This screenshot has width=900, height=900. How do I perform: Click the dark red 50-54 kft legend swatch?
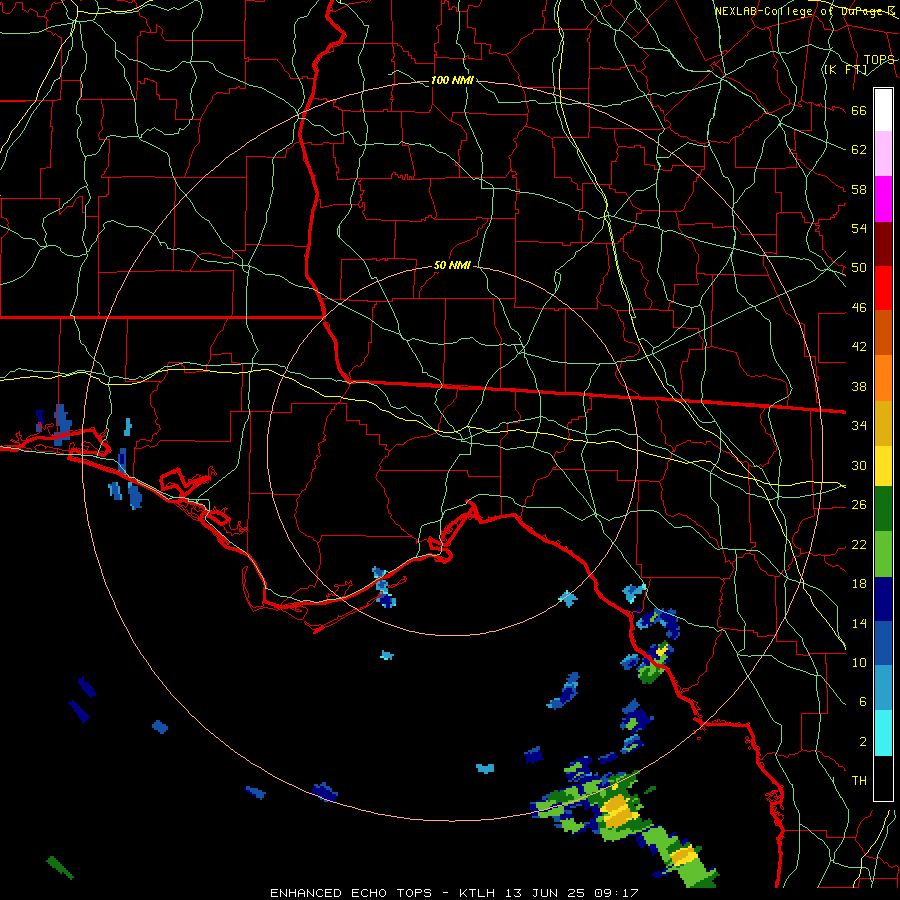click(x=883, y=245)
